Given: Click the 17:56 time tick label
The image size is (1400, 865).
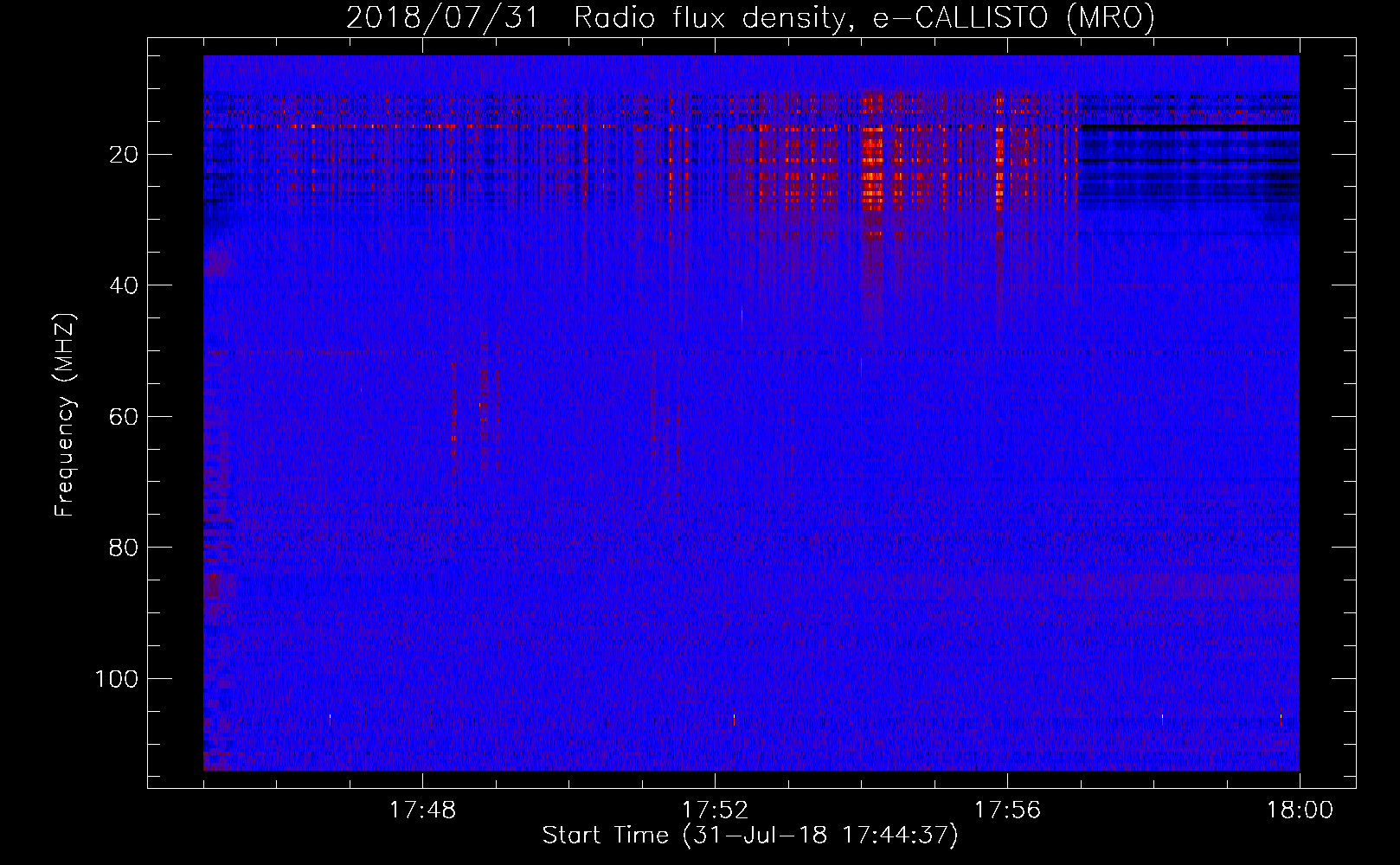Looking at the screenshot, I should pyautogui.click(x=1007, y=811).
